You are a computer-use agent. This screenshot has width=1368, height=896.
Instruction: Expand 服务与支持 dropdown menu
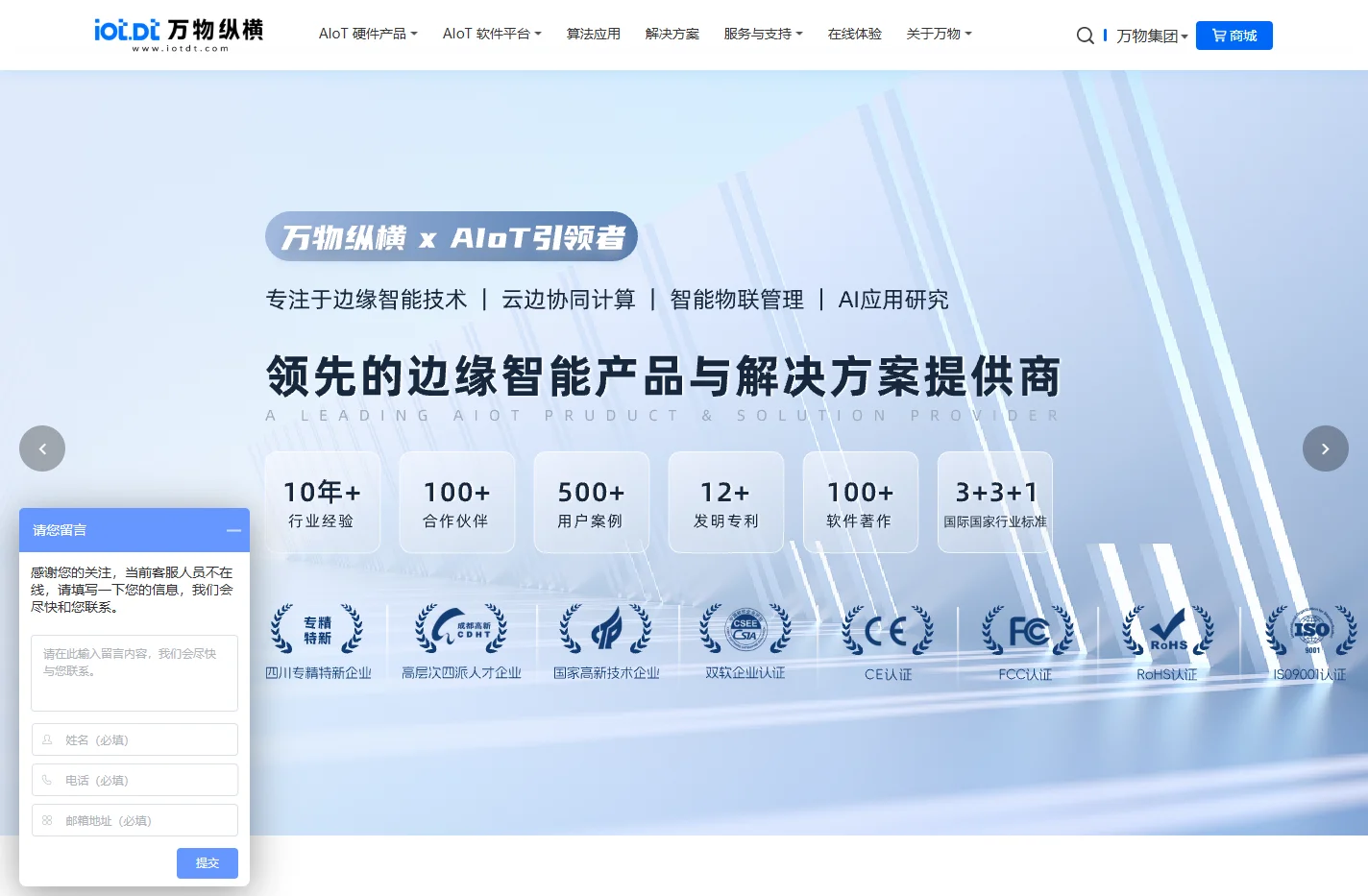point(763,34)
